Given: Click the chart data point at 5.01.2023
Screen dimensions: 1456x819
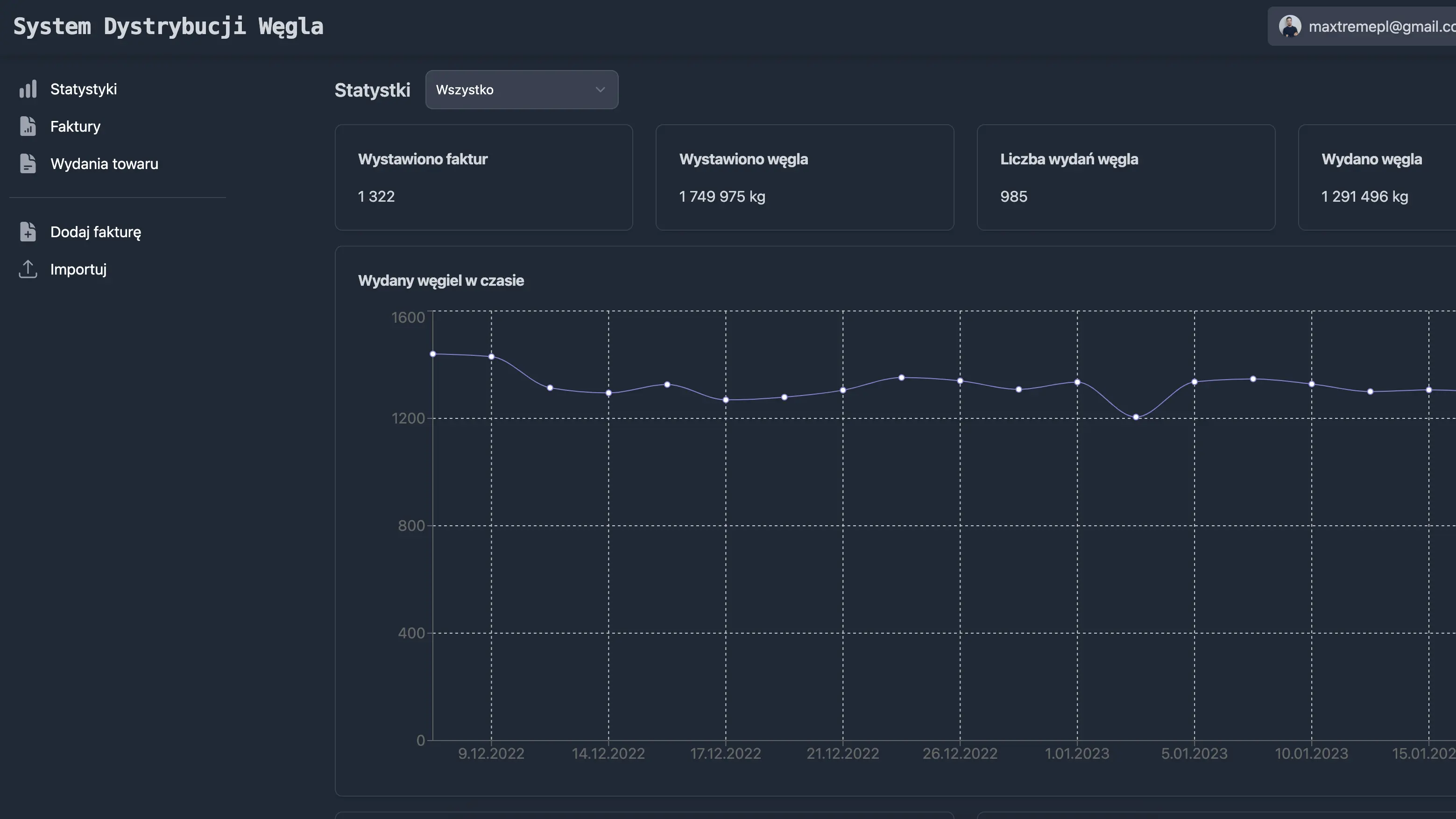Looking at the screenshot, I should [1194, 382].
